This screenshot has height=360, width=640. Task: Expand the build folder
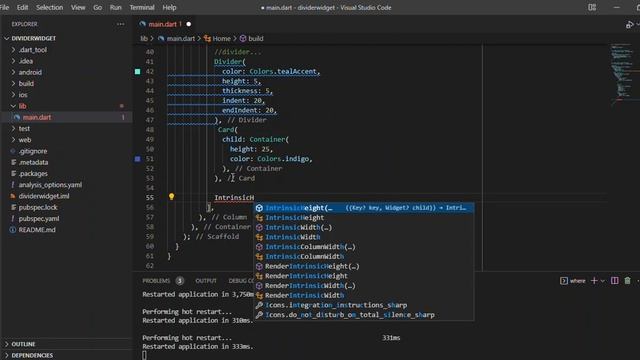tap(26, 84)
